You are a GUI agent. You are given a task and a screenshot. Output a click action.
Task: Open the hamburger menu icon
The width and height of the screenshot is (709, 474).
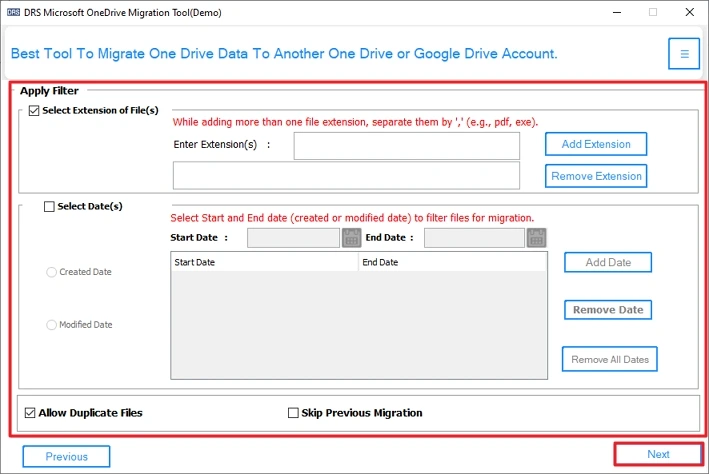coord(684,54)
